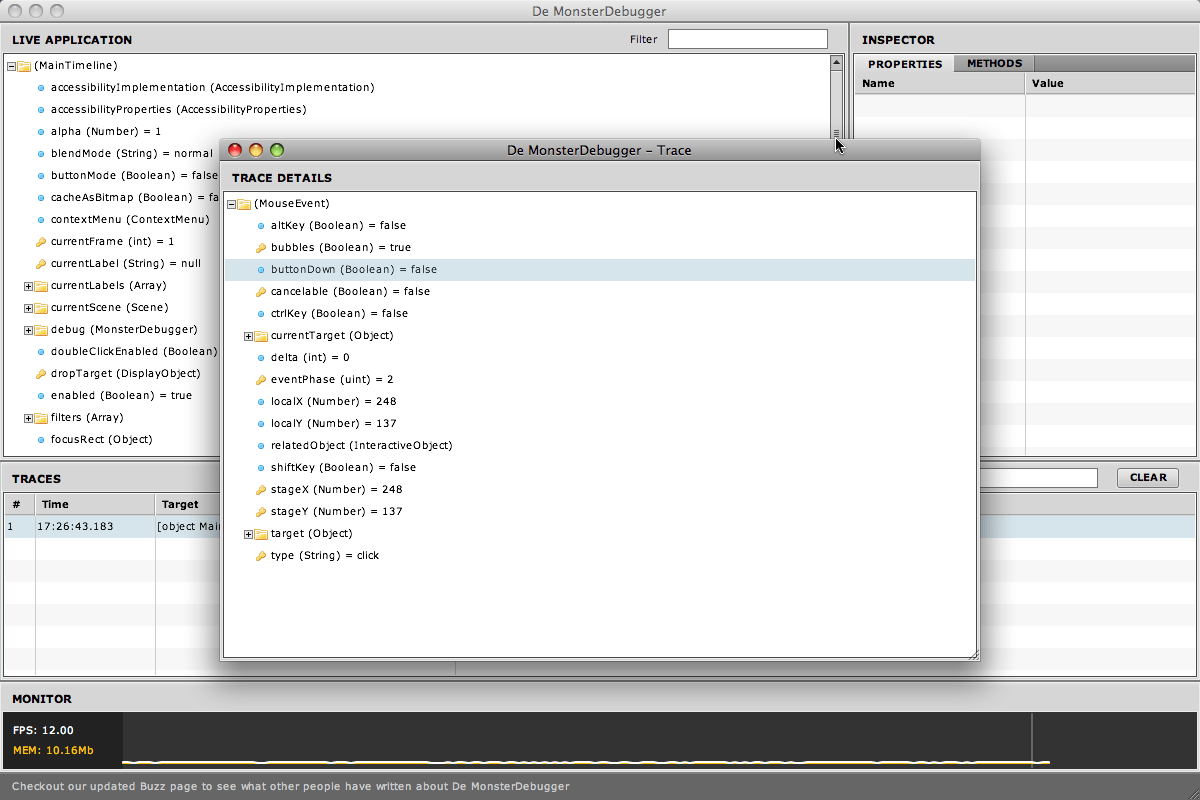Image resolution: width=1200 pixels, height=800 pixels.
Task: Click the Trace window resize grip corner
Action: 973,653
